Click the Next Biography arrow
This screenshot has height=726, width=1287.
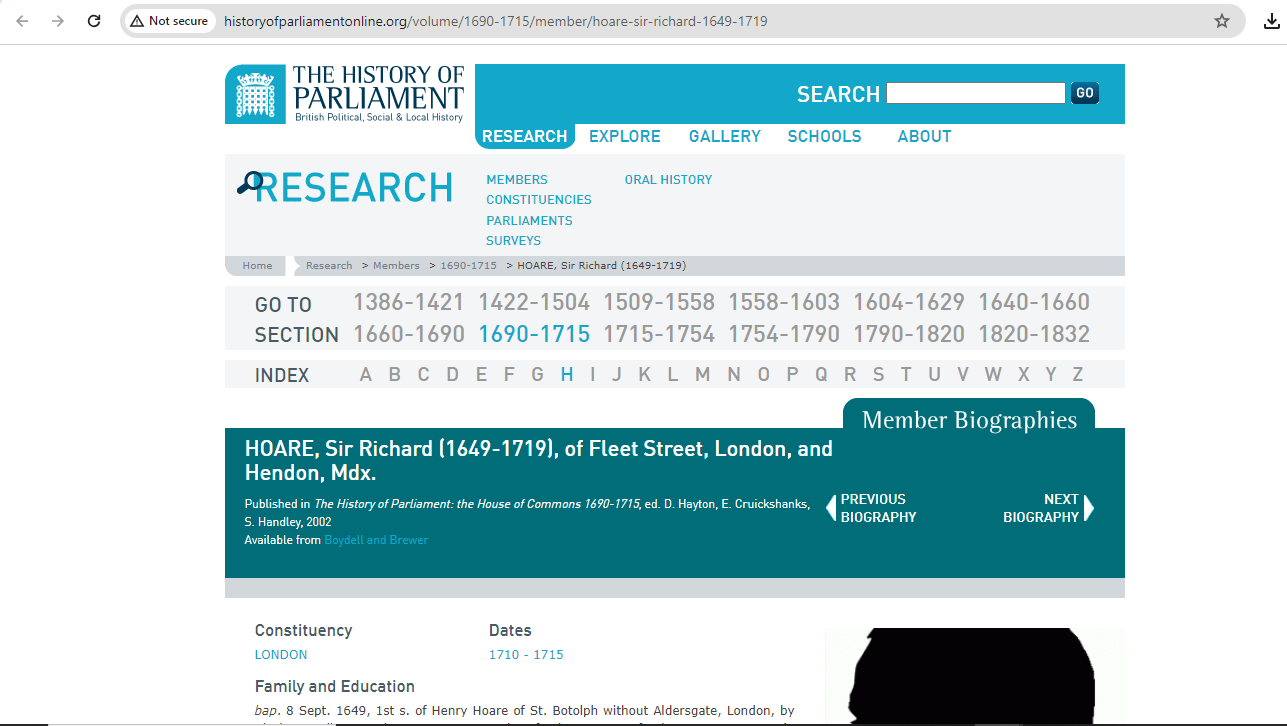(1089, 508)
